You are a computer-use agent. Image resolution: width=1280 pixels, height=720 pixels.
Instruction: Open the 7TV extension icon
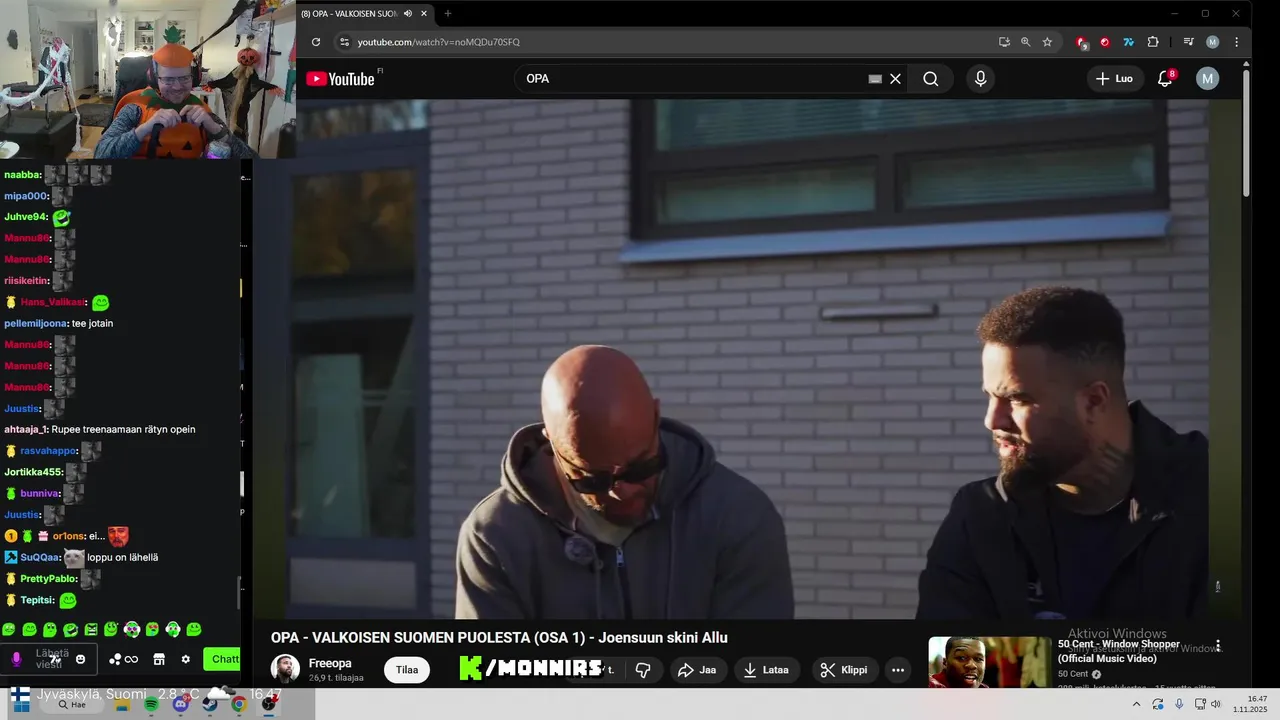coord(1129,42)
